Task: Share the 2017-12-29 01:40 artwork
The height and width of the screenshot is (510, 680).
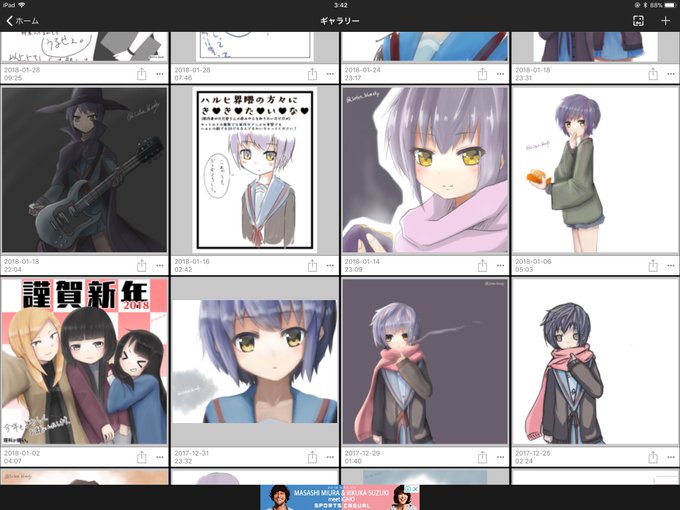Action: [x=482, y=457]
